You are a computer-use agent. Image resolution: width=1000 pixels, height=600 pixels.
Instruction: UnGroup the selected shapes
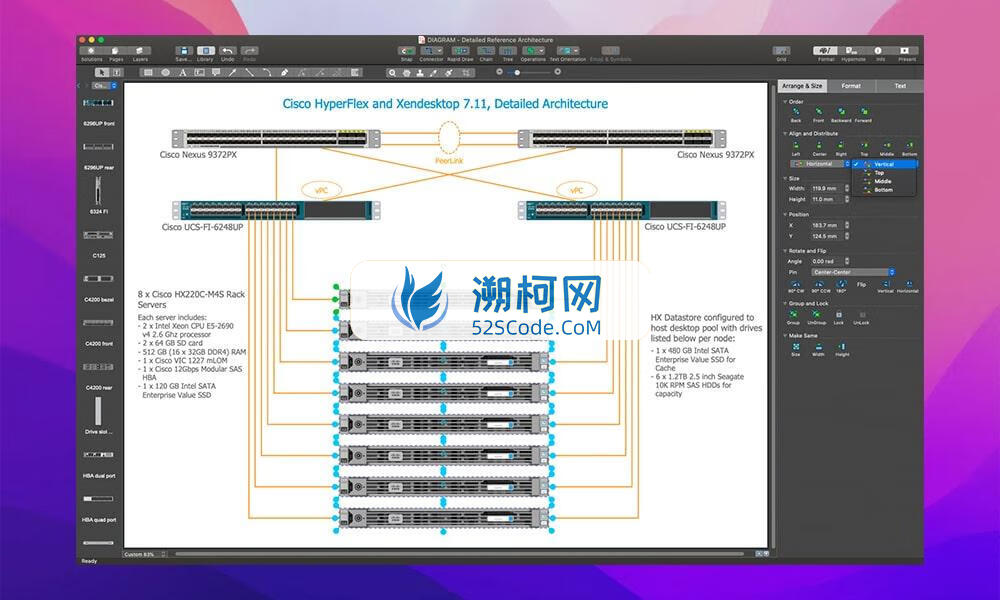pos(816,315)
